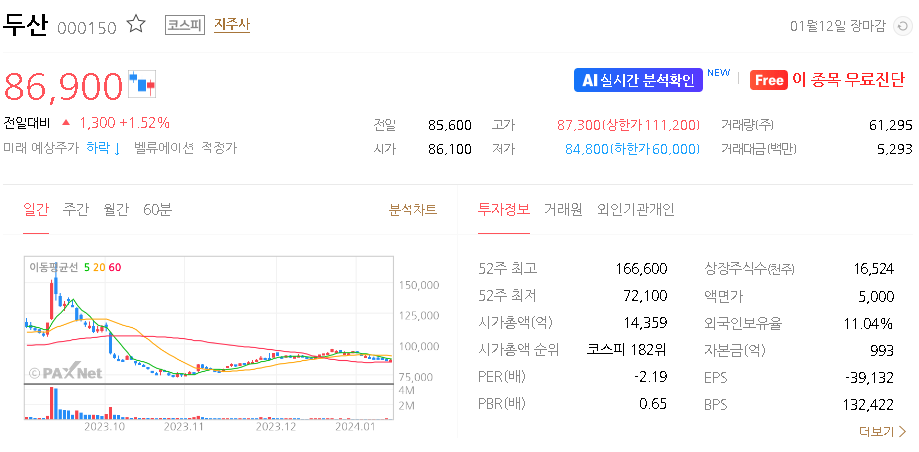Switch chart to 60분 tab
The width and height of the screenshot is (919, 452).
(158, 210)
